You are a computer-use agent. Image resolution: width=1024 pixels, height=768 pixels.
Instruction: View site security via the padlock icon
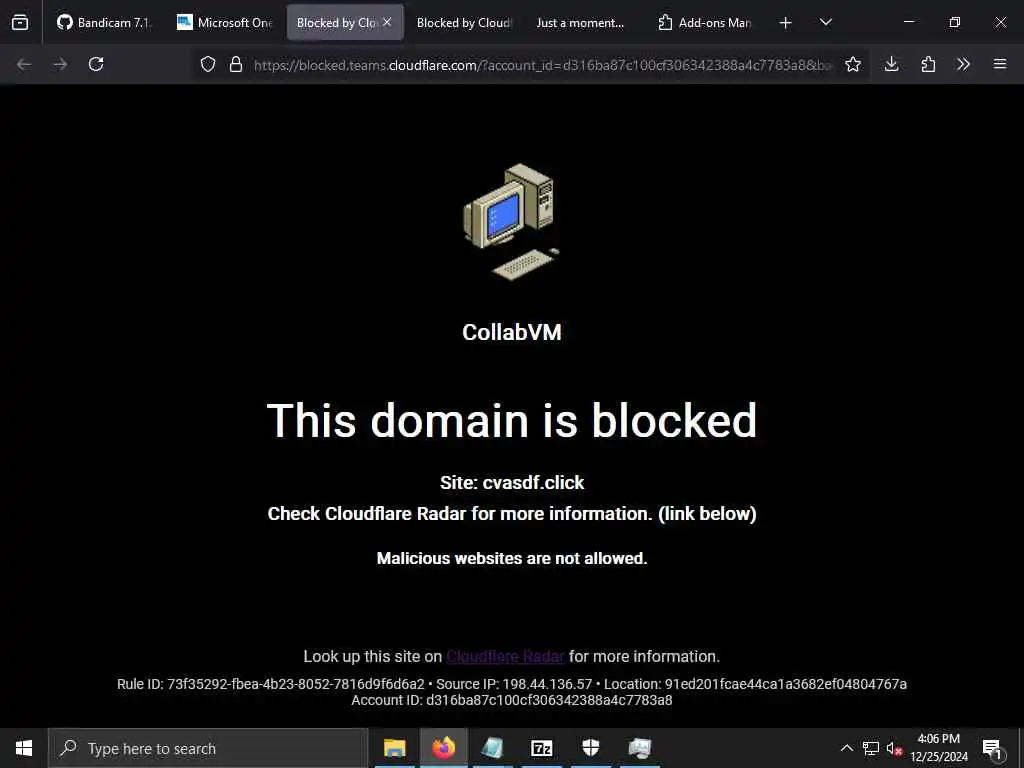tap(236, 64)
